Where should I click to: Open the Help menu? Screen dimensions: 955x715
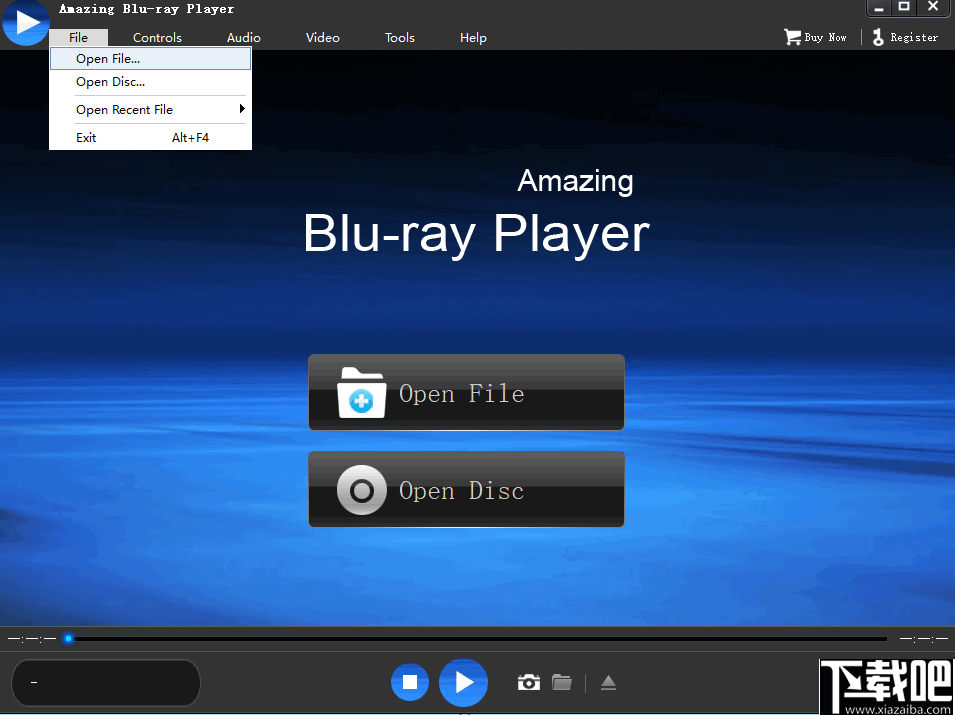pos(473,37)
